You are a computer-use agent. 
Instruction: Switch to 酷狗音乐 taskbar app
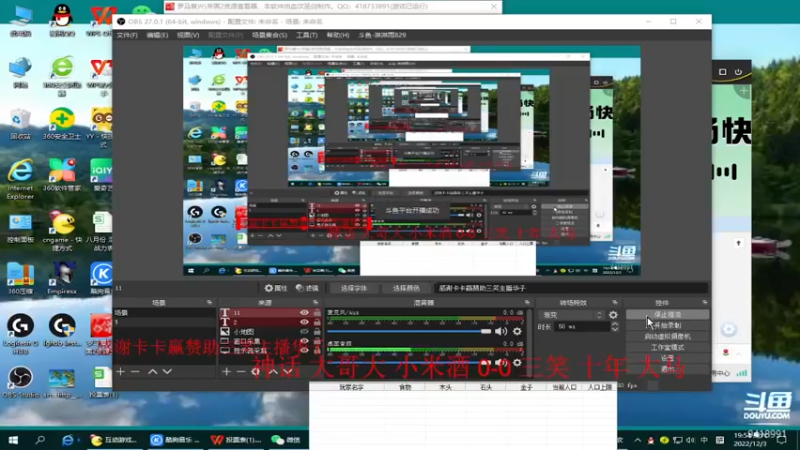[x=177, y=440]
